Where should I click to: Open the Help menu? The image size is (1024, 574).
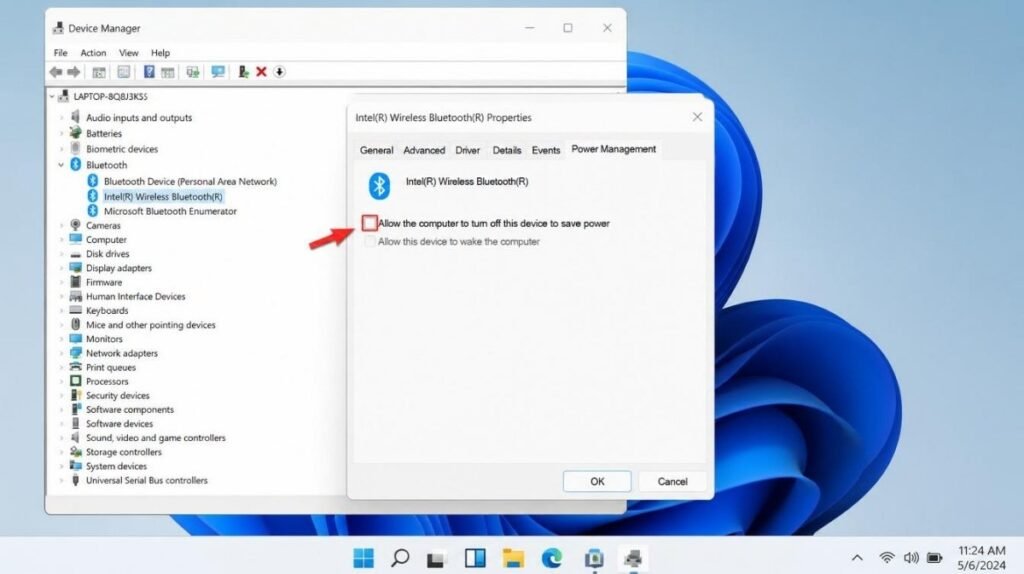pos(160,53)
